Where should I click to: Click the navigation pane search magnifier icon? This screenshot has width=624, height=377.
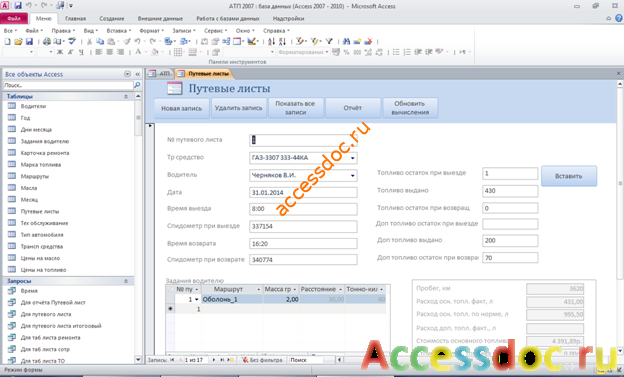point(137,85)
